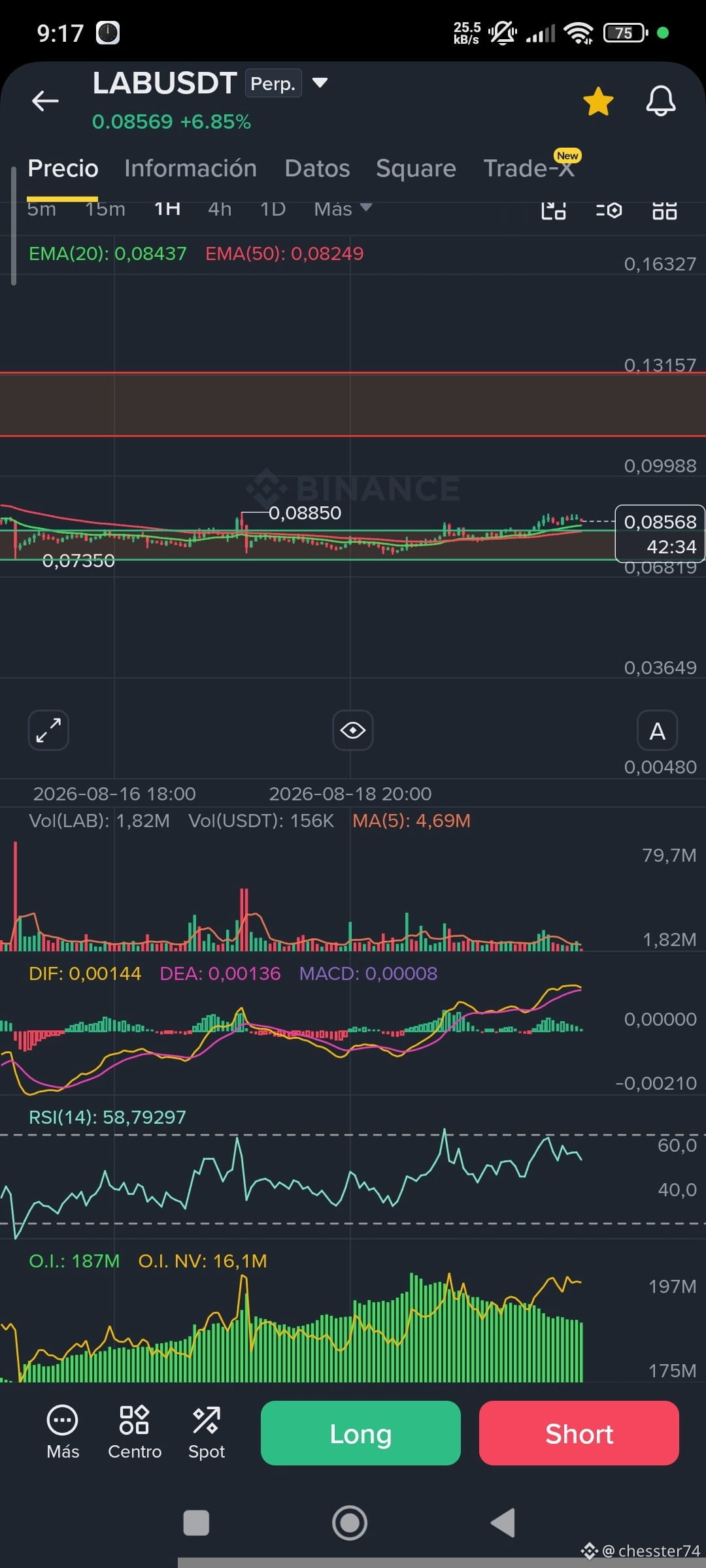Open the Información tab
The width and height of the screenshot is (706, 1568).
tap(190, 169)
